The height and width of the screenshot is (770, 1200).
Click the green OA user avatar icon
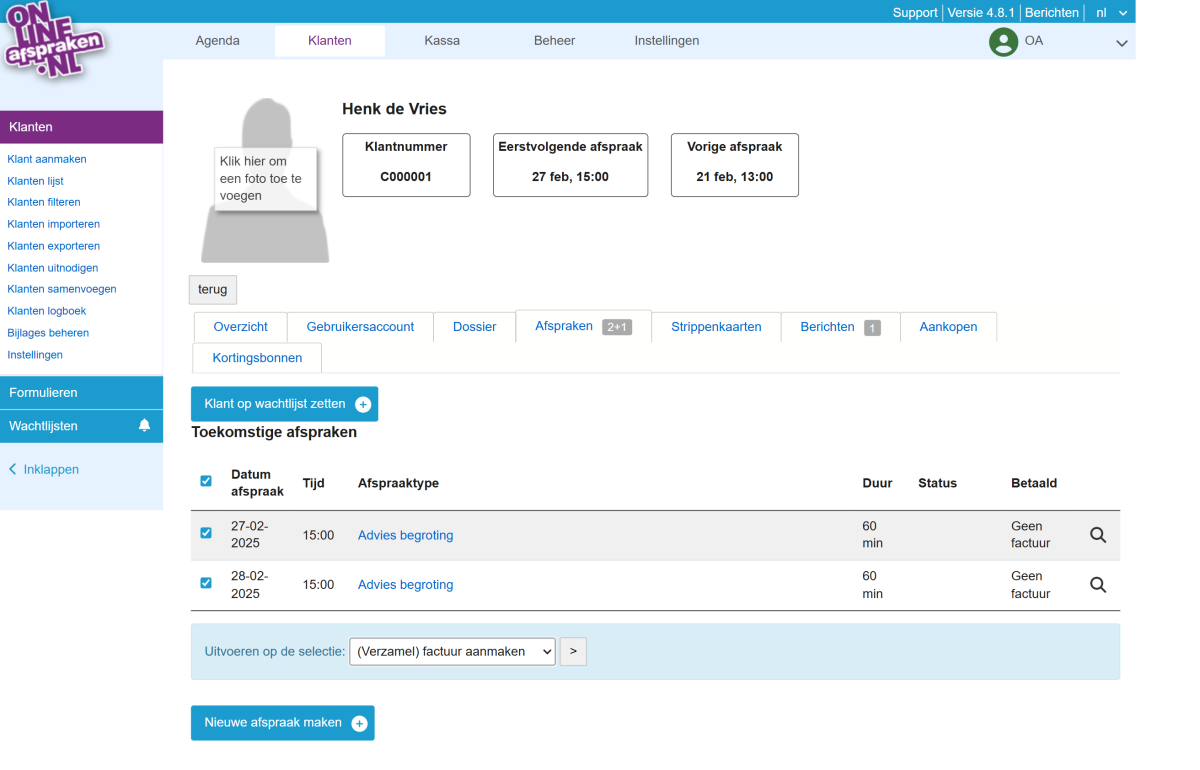pyautogui.click(x=1003, y=42)
